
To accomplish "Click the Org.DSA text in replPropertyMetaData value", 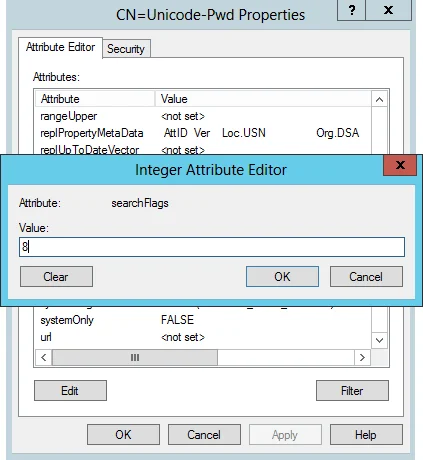I will tap(338, 133).
